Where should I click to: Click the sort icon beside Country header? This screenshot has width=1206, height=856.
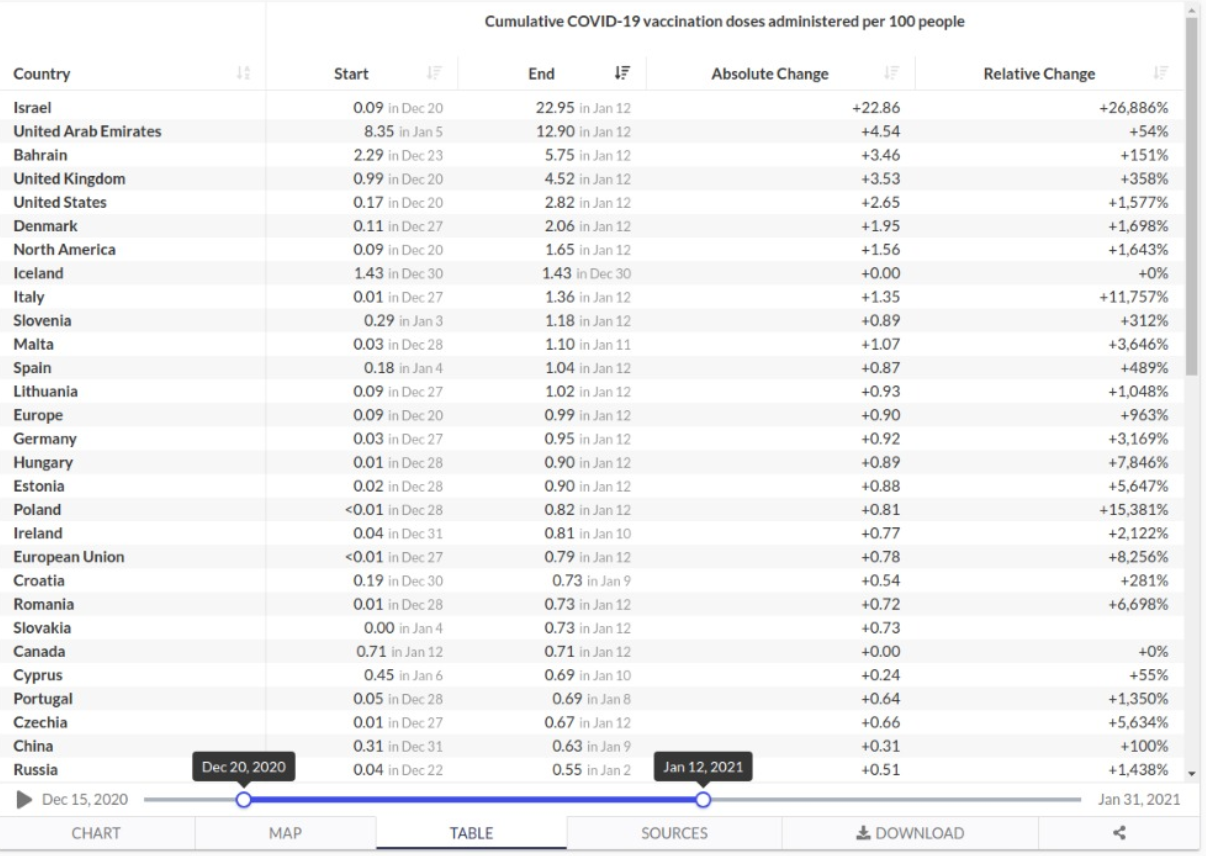click(x=243, y=74)
